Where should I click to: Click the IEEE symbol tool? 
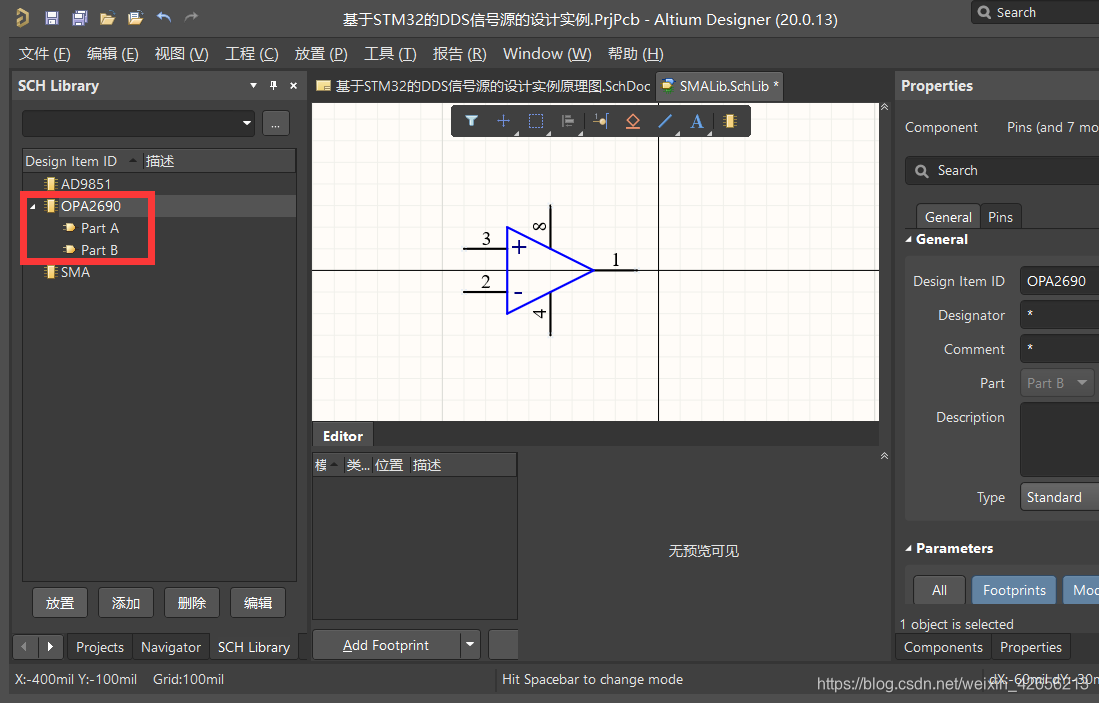tap(633, 121)
